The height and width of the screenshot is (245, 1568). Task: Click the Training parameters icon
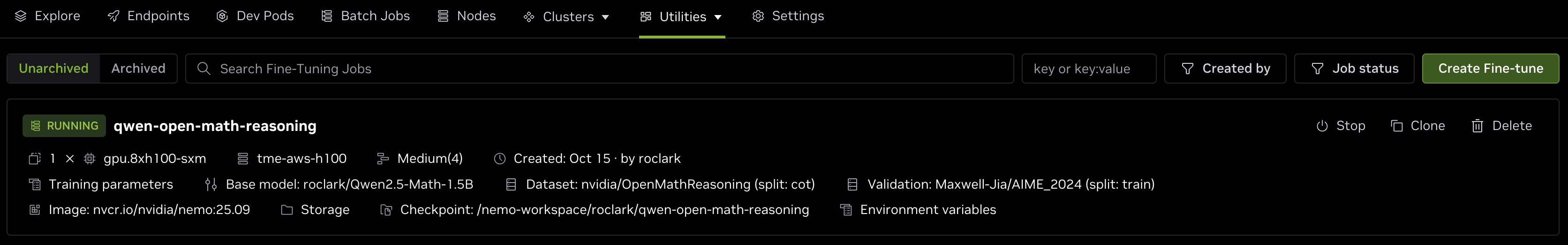[x=35, y=184]
